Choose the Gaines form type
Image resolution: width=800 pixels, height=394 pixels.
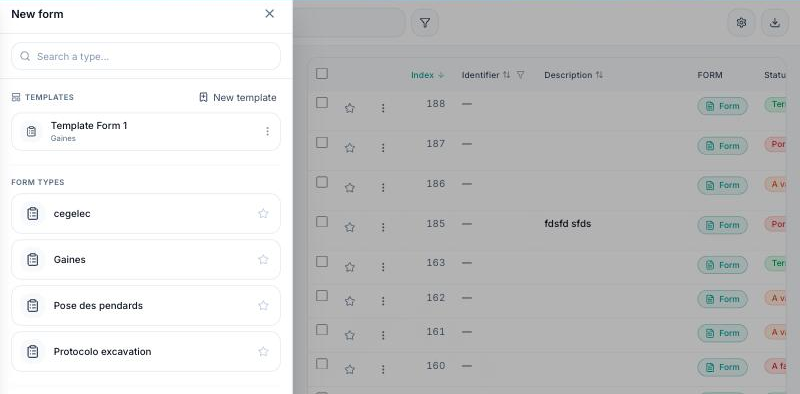(x=146, y=260)
